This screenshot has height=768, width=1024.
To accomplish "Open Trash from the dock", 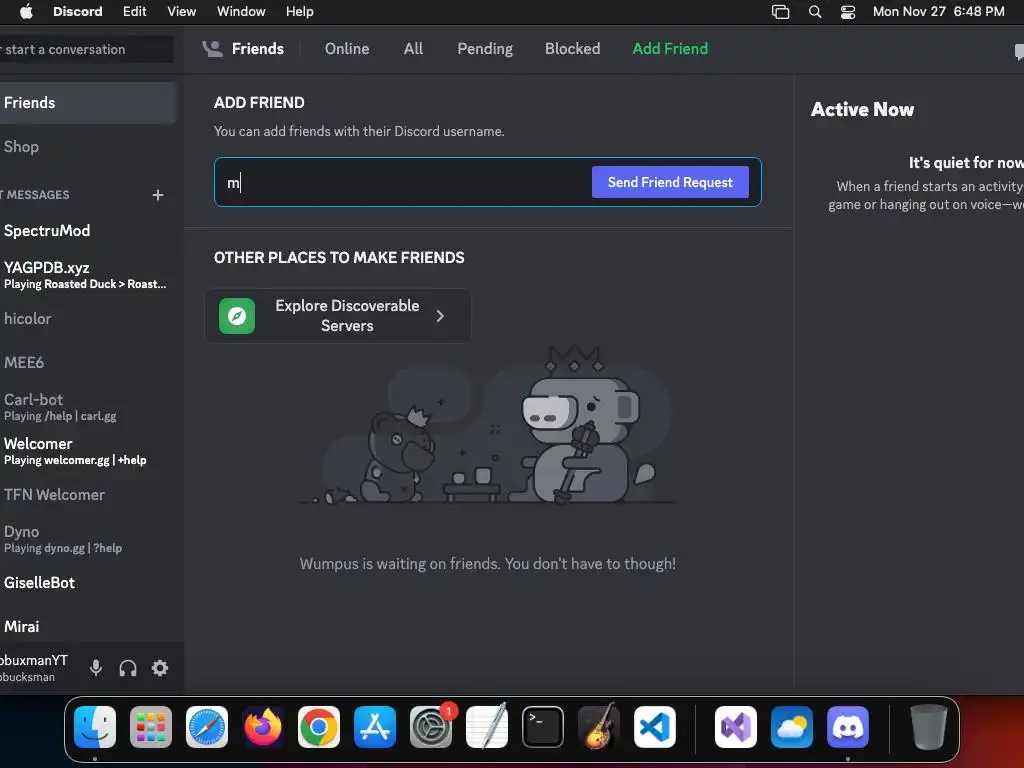I will [929, 727].
